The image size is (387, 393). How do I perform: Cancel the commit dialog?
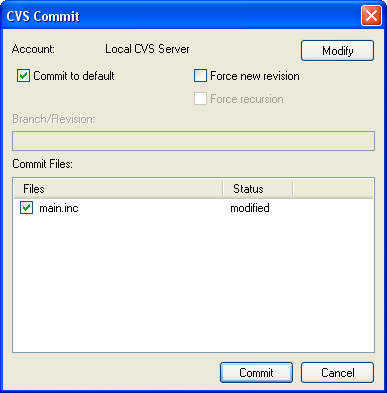pyautogui.click(x=337, y=373)
